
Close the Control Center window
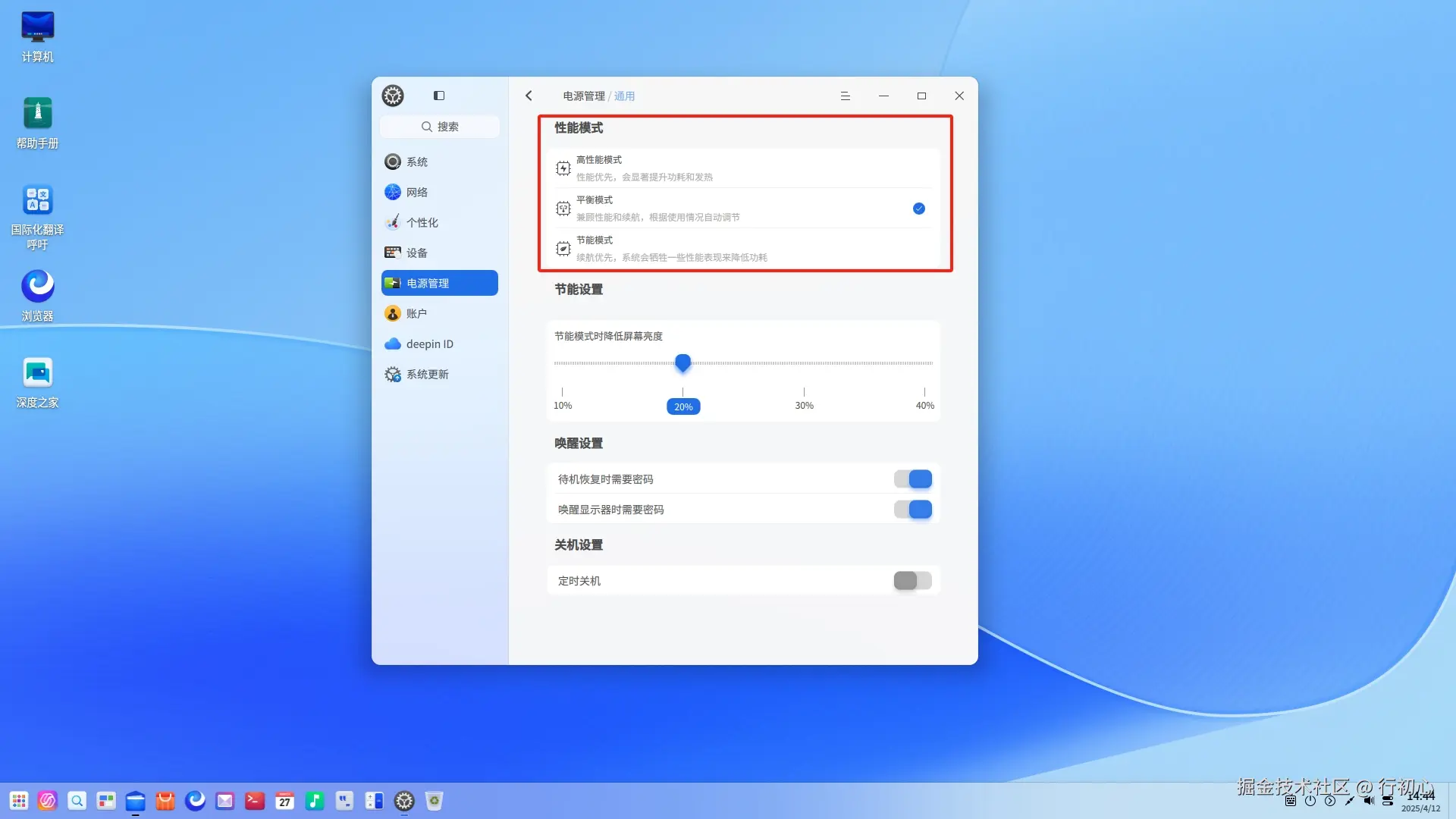(x=959, y=96)
